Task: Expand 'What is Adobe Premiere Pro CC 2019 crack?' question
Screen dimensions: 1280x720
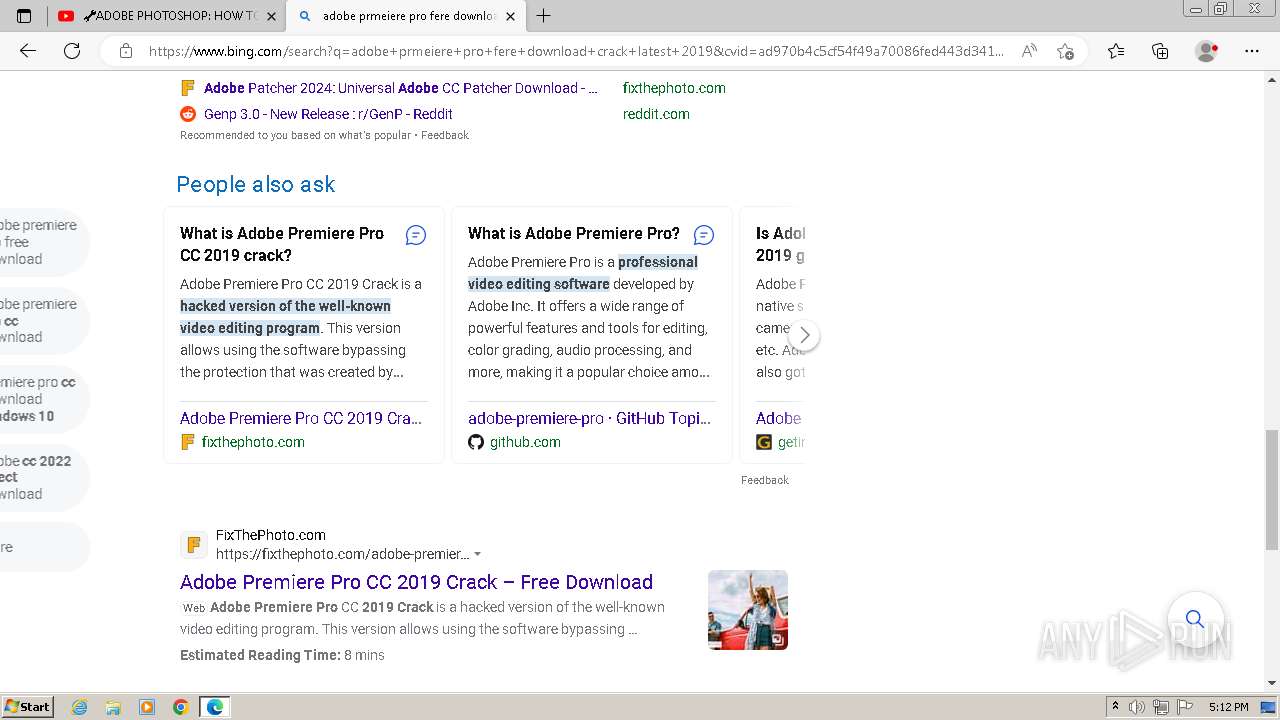Action: (x=282, y=244)
